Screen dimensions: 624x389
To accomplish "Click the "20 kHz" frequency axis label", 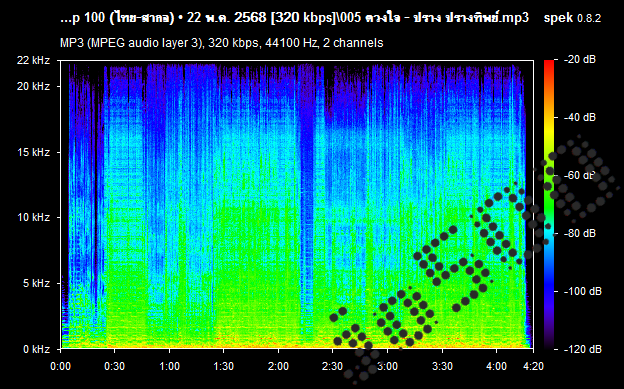I will [33, 86].
